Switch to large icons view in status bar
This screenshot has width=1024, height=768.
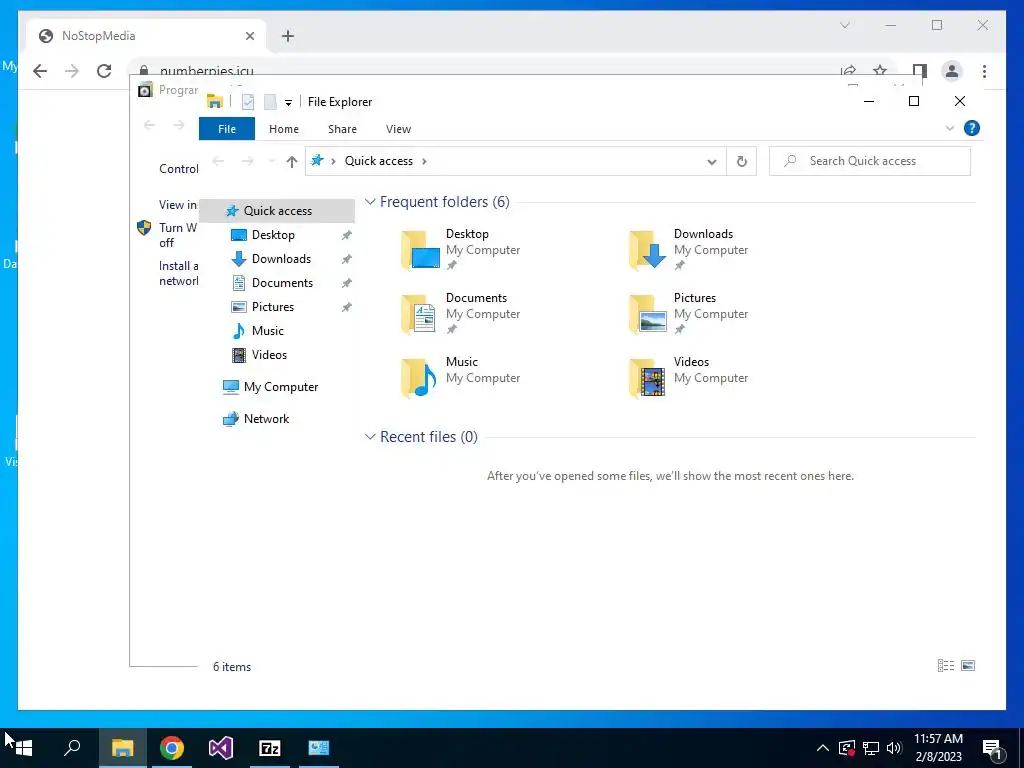968,665
